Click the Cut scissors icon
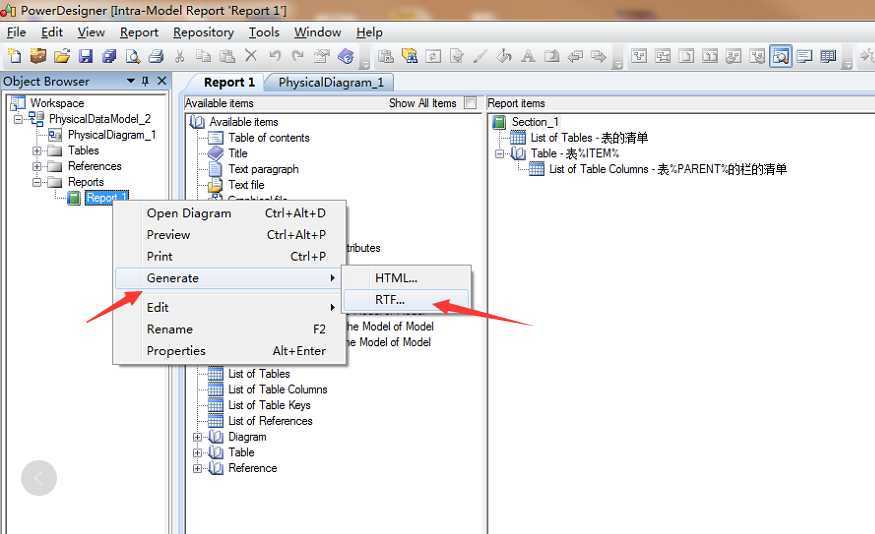The height and width of the screenshot is (534, 875). tap(180, 56)
